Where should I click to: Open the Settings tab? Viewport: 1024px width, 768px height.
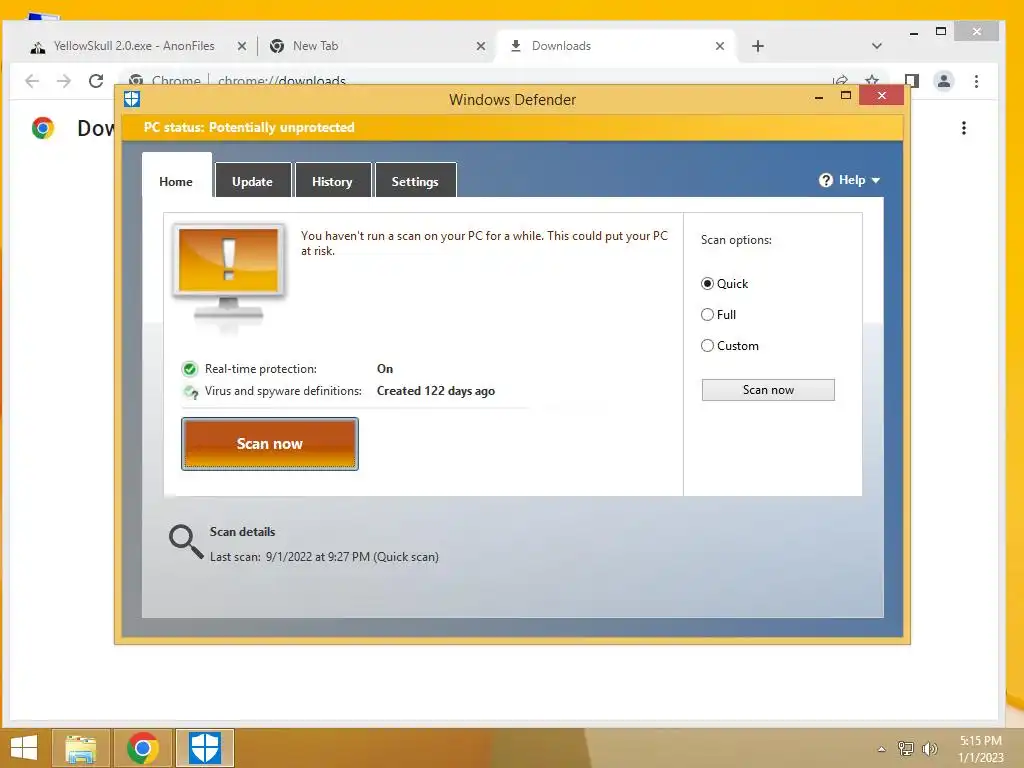415,181
